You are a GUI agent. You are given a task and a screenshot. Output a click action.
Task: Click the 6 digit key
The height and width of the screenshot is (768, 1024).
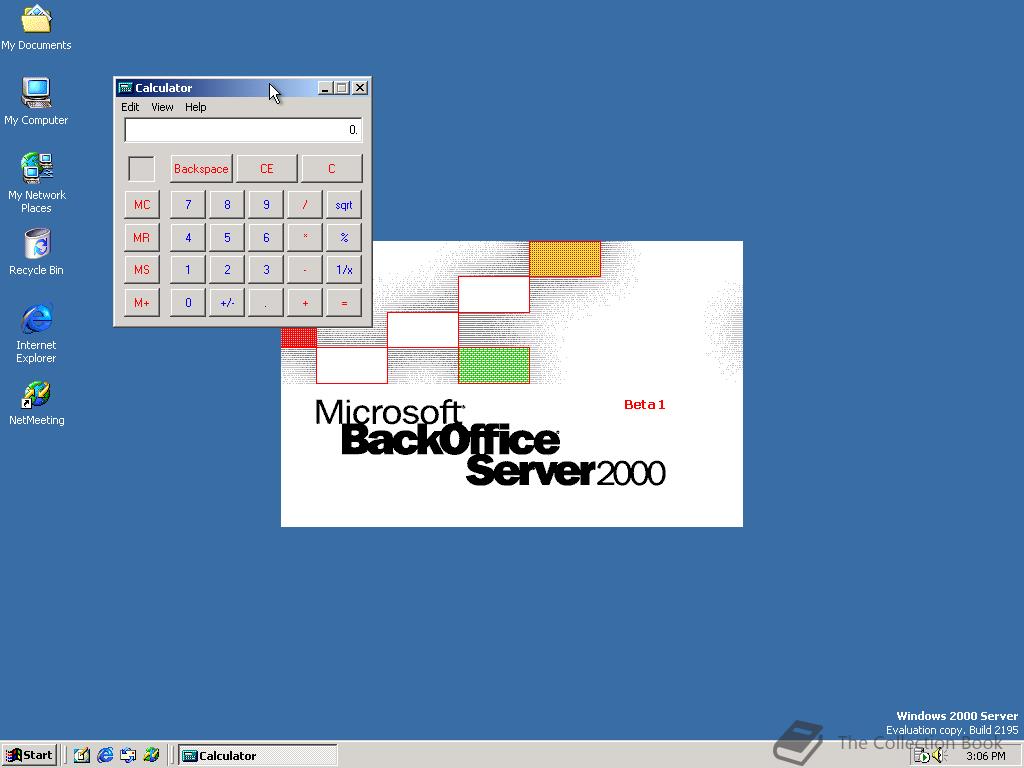266,237
